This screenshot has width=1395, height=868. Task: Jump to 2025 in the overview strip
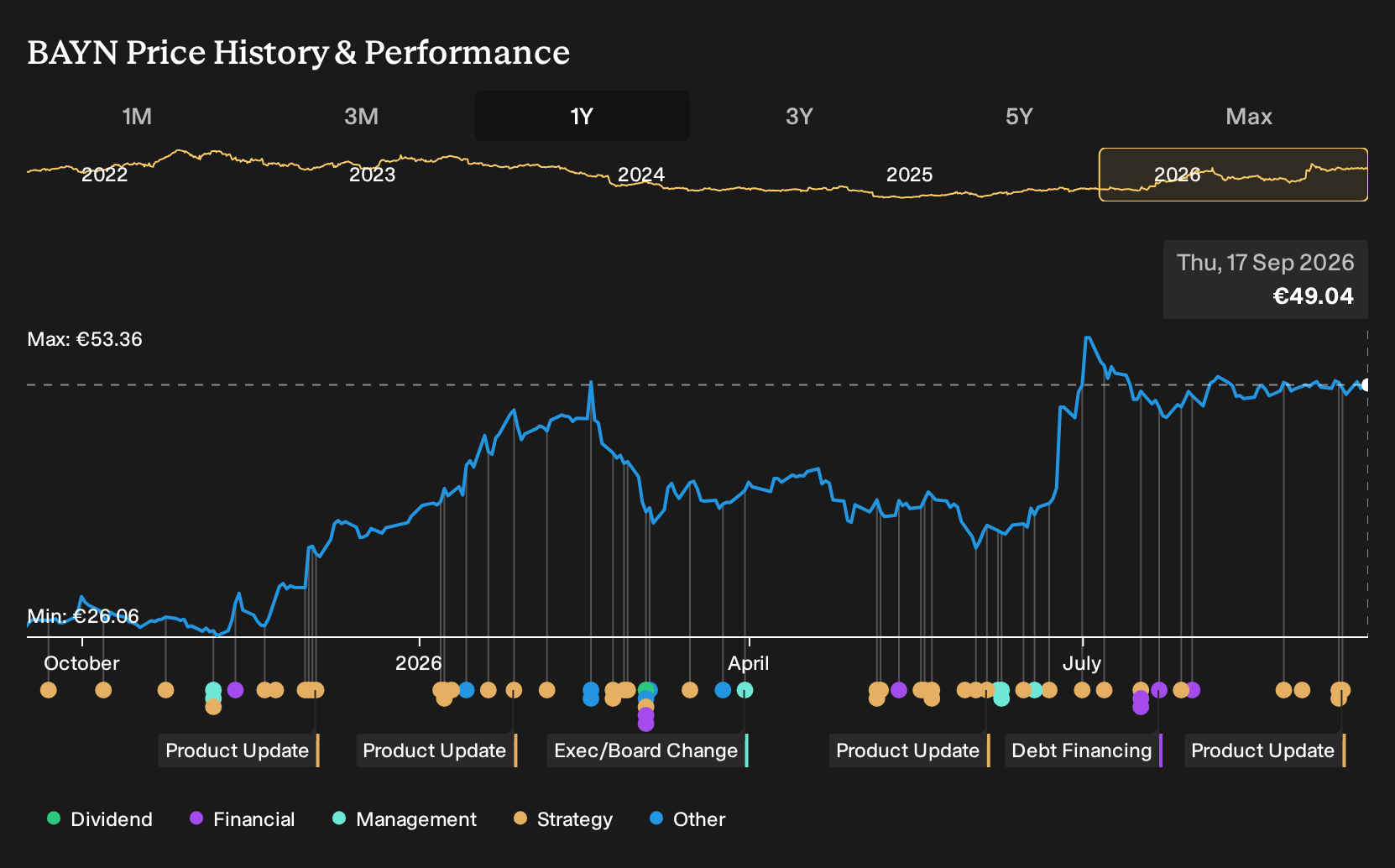[x=910, y=175]
